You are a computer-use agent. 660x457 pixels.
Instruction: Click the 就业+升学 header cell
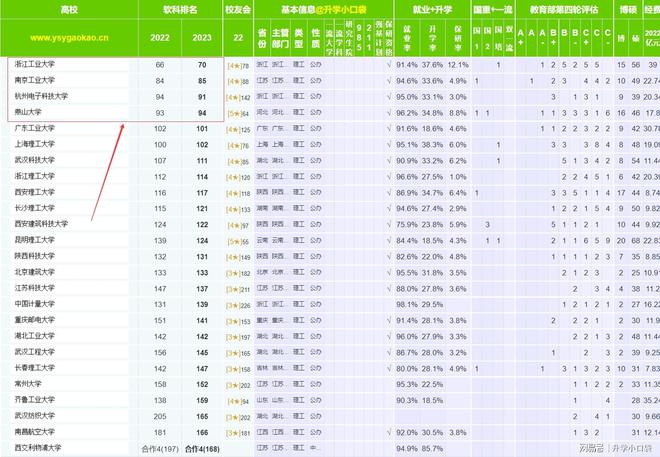[432, 9]
